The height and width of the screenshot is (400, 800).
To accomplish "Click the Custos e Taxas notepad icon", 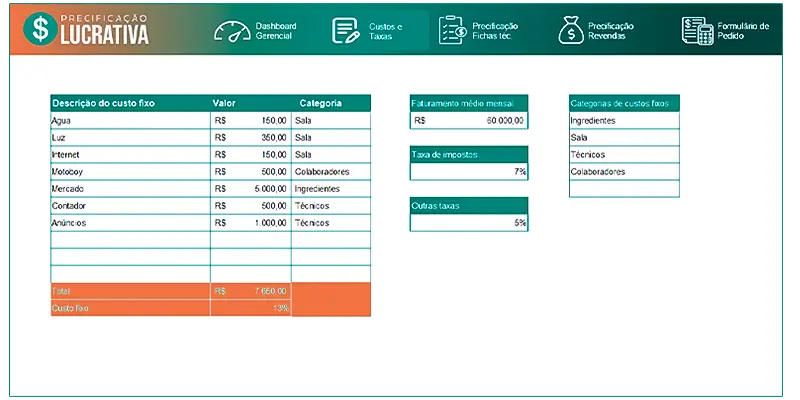I will pyautogui.click(x=347, y=30).
